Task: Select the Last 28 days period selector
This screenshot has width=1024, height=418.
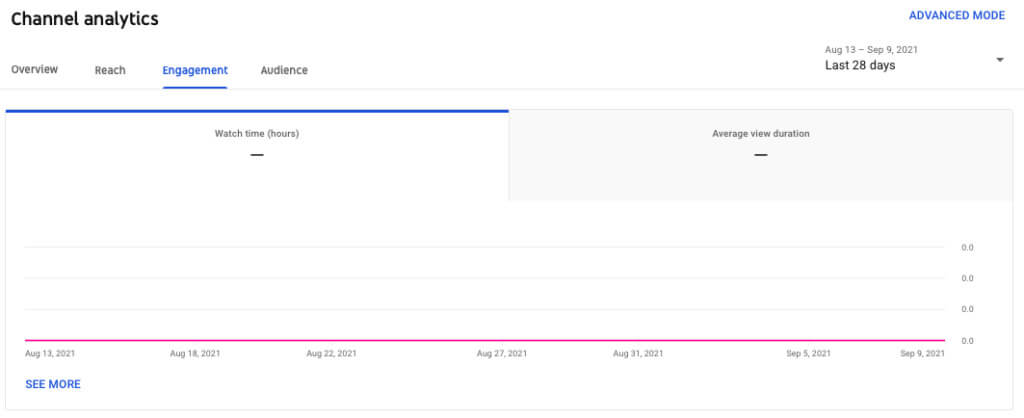Action: tap(860, 66)
